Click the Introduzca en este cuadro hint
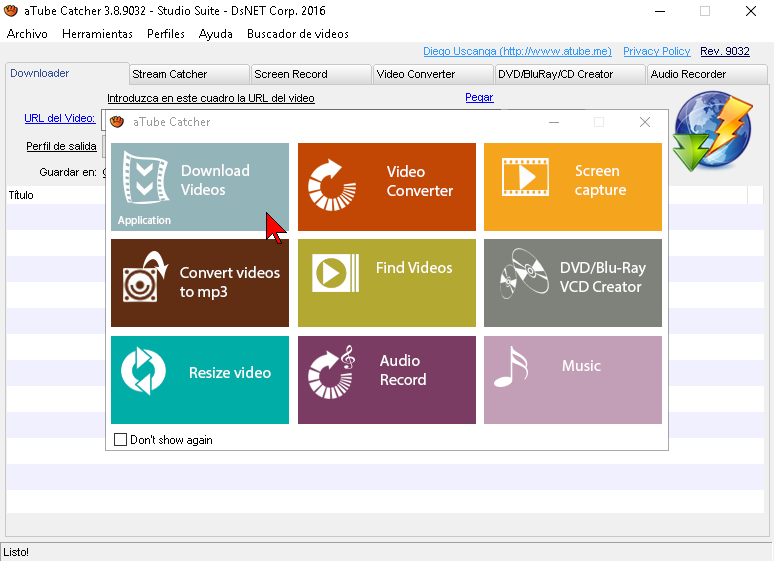The width and height of the screenshot is (774, 562). tap(211, 98)
